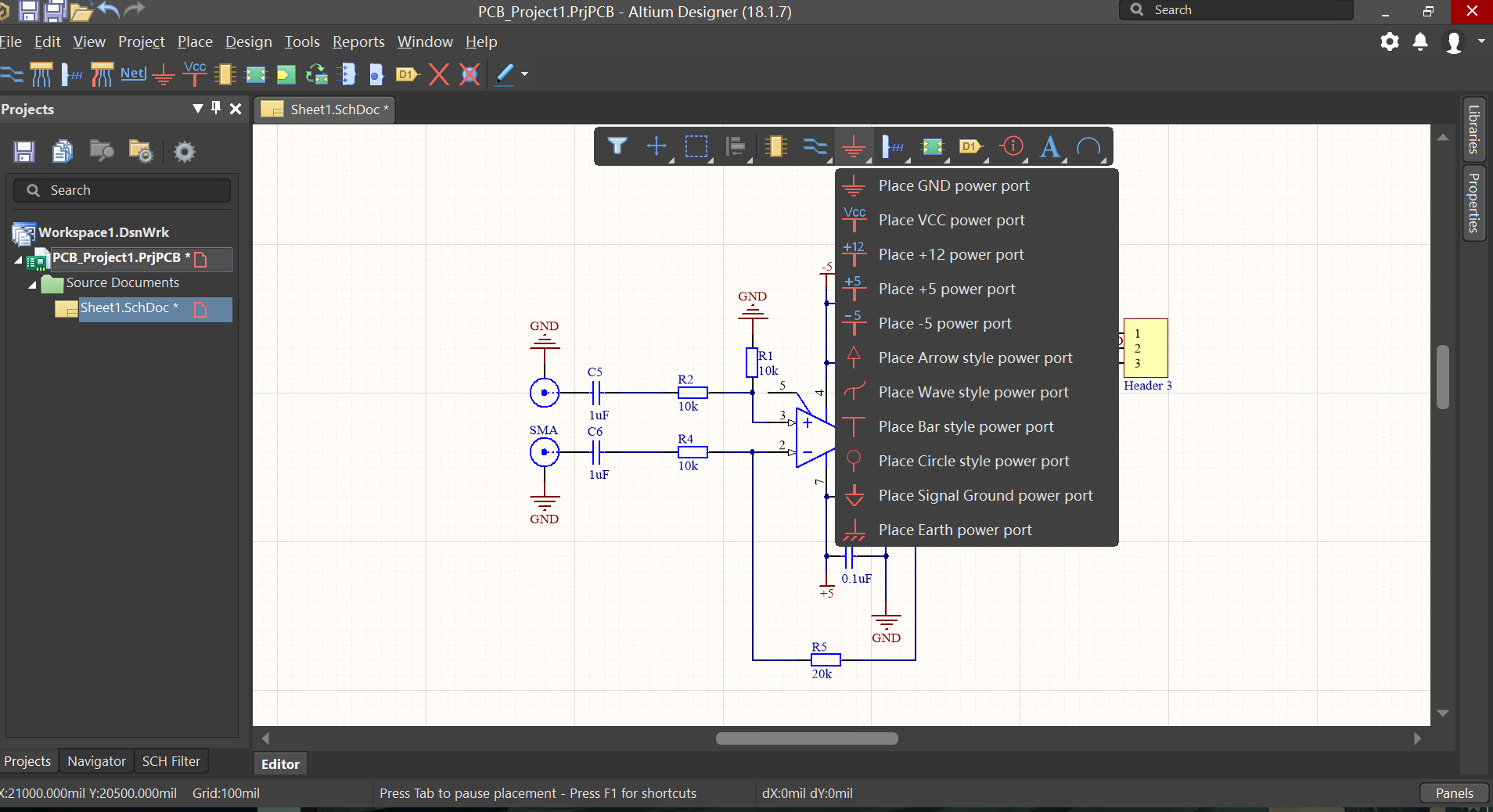
Task: Select the Place Sheet Symbol tool in main toolbar
Action: (256, 75)
